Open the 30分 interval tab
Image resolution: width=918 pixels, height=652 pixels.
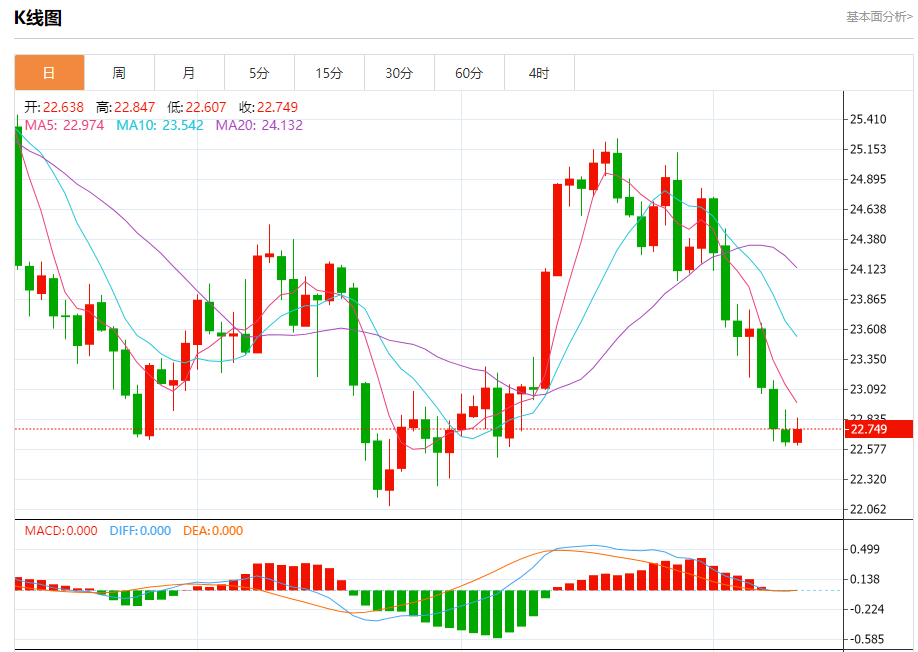[x=399, y=73]
